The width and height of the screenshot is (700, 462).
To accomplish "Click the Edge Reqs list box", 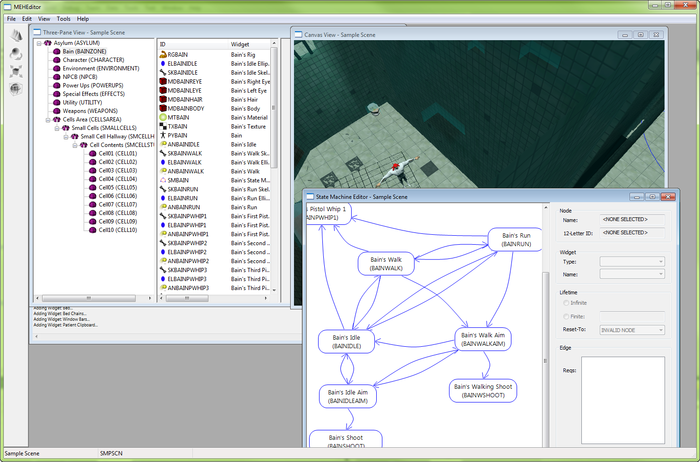I will pyautogui.click(x=623, y=400).
